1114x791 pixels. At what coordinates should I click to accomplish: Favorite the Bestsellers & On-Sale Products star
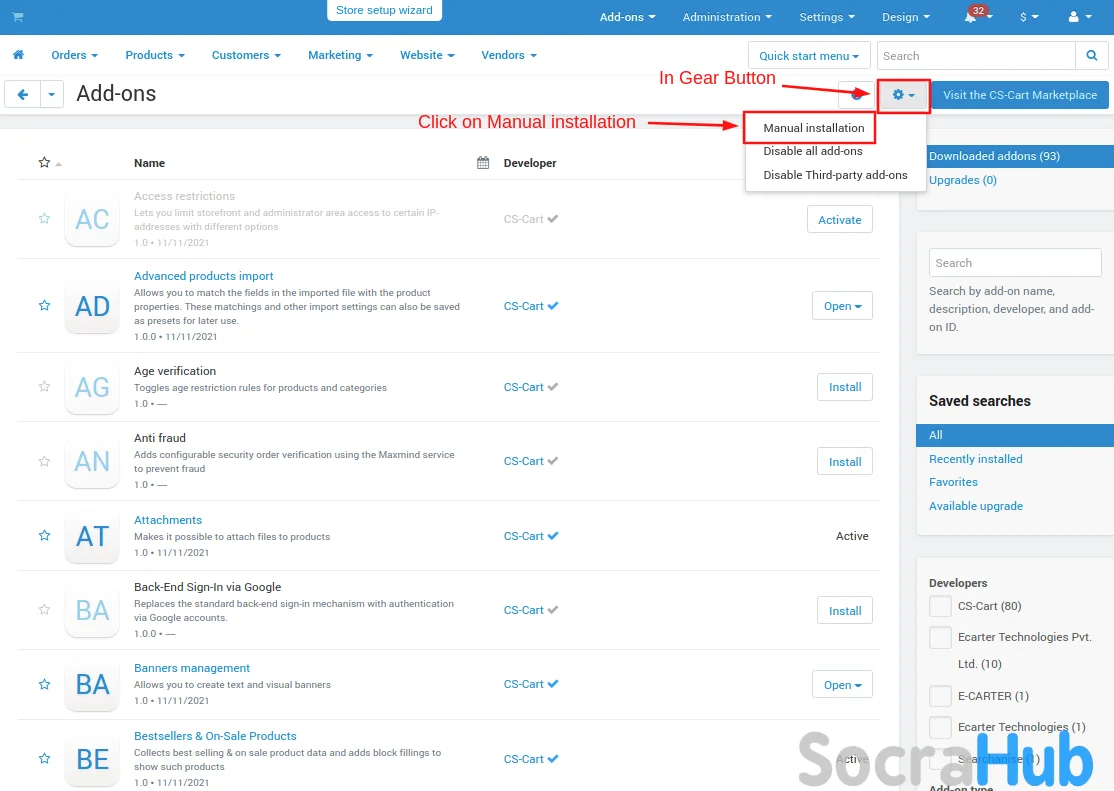click(x=44, y=758)
